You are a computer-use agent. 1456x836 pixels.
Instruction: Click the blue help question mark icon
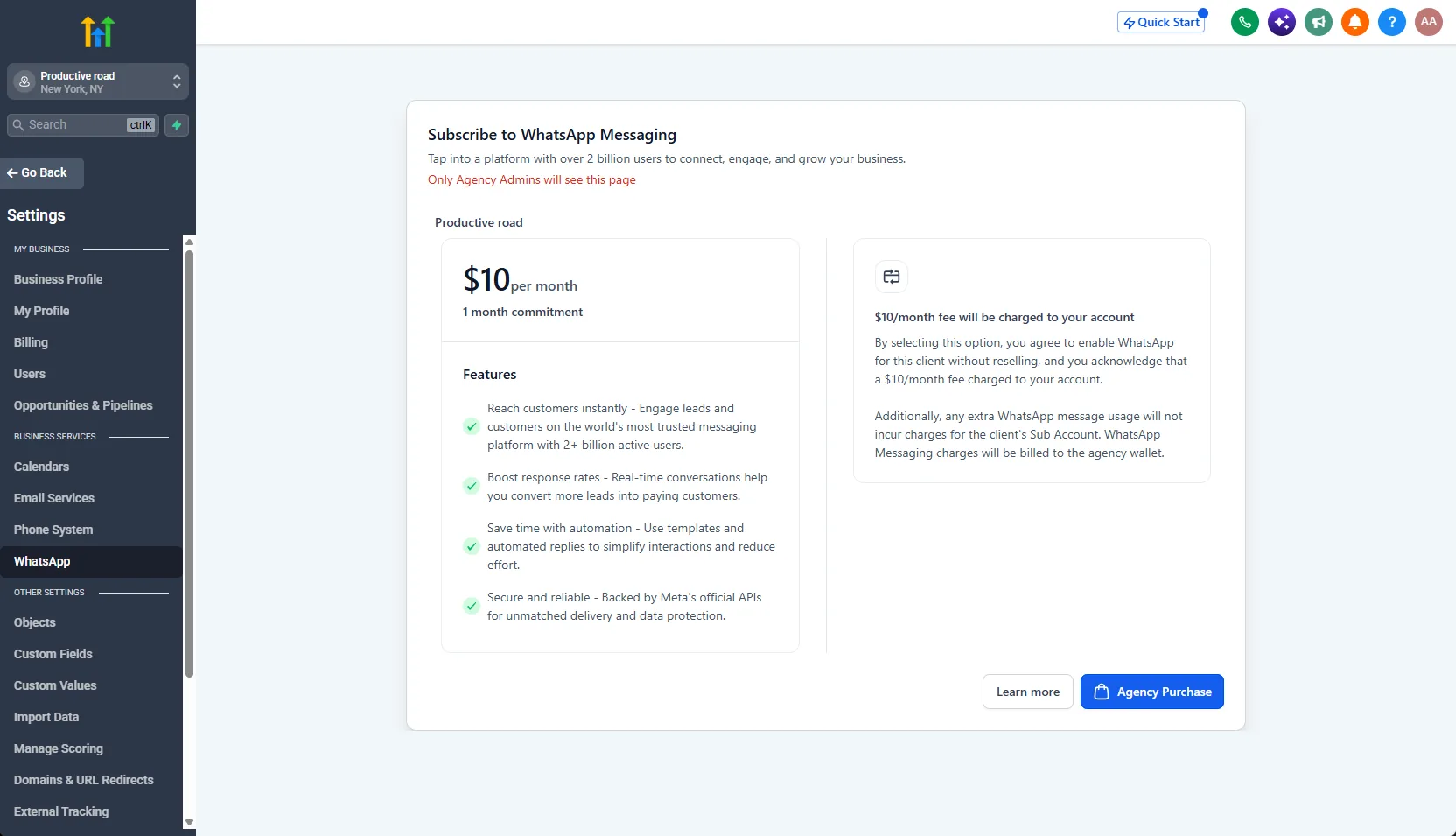[1392, 22]
